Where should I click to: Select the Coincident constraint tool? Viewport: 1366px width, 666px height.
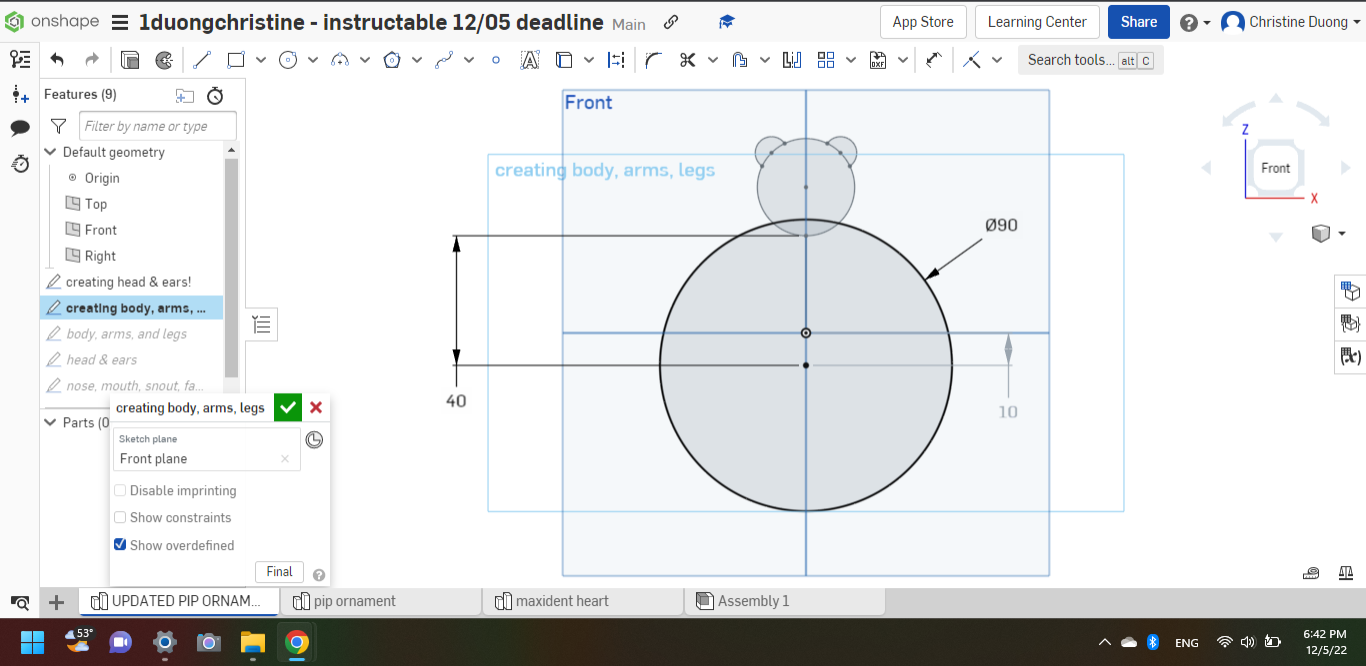(972, 60)
